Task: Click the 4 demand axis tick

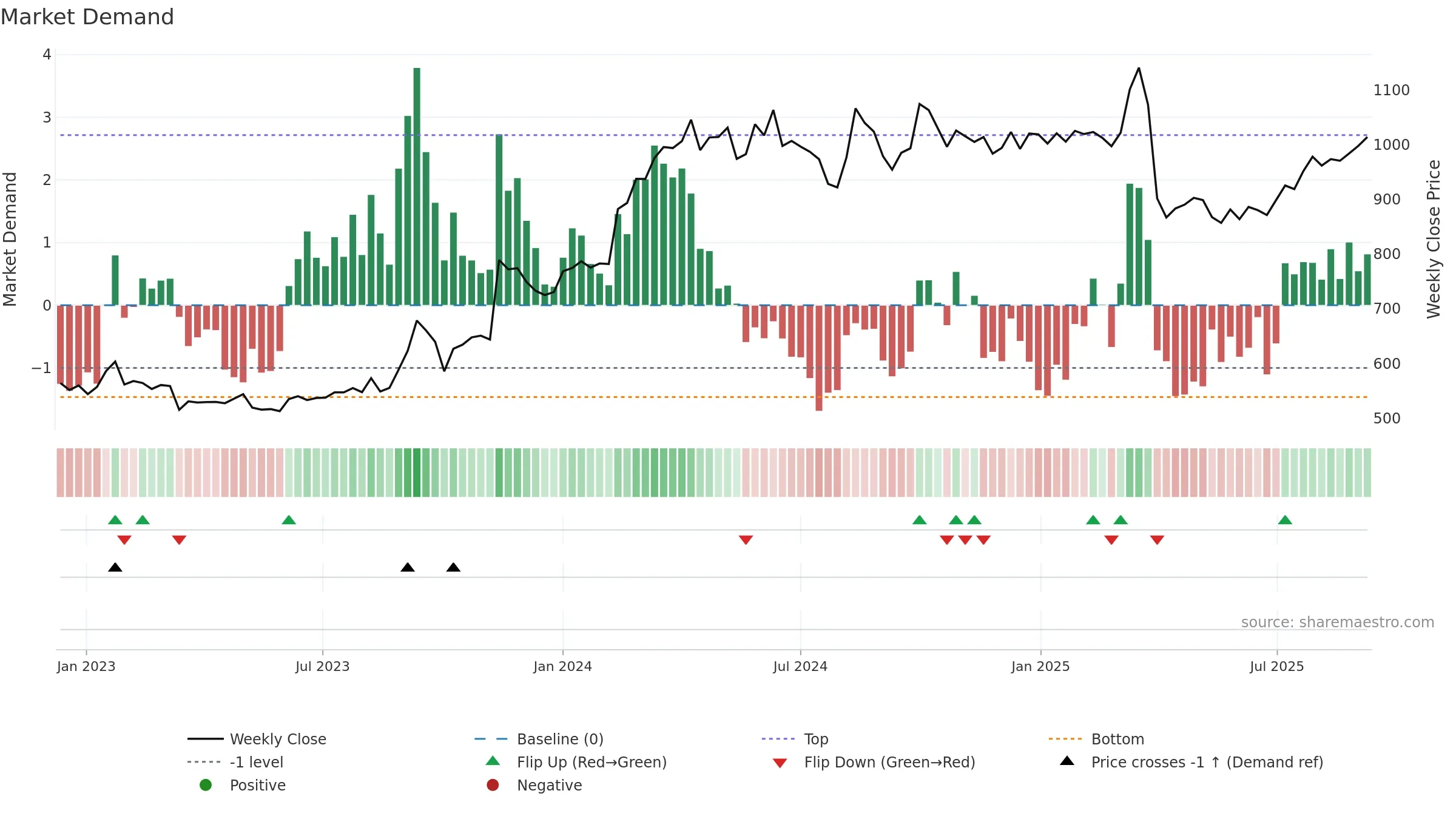Action: (x=47, y=55)
